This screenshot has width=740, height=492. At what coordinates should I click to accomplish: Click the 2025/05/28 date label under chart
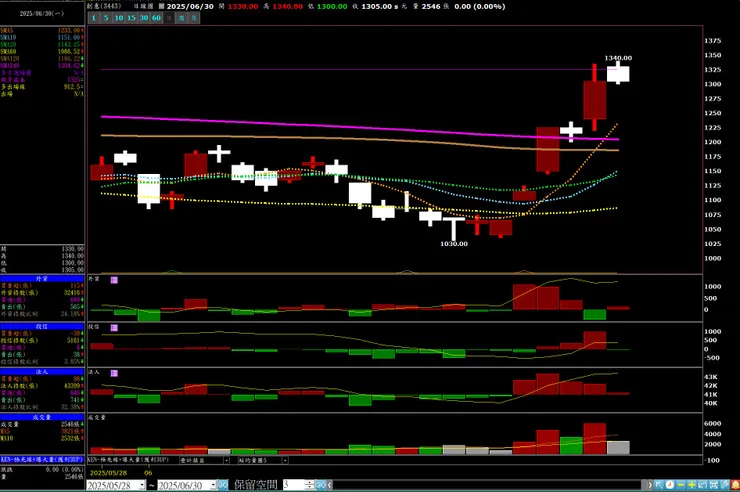click(x=108, y=473)
